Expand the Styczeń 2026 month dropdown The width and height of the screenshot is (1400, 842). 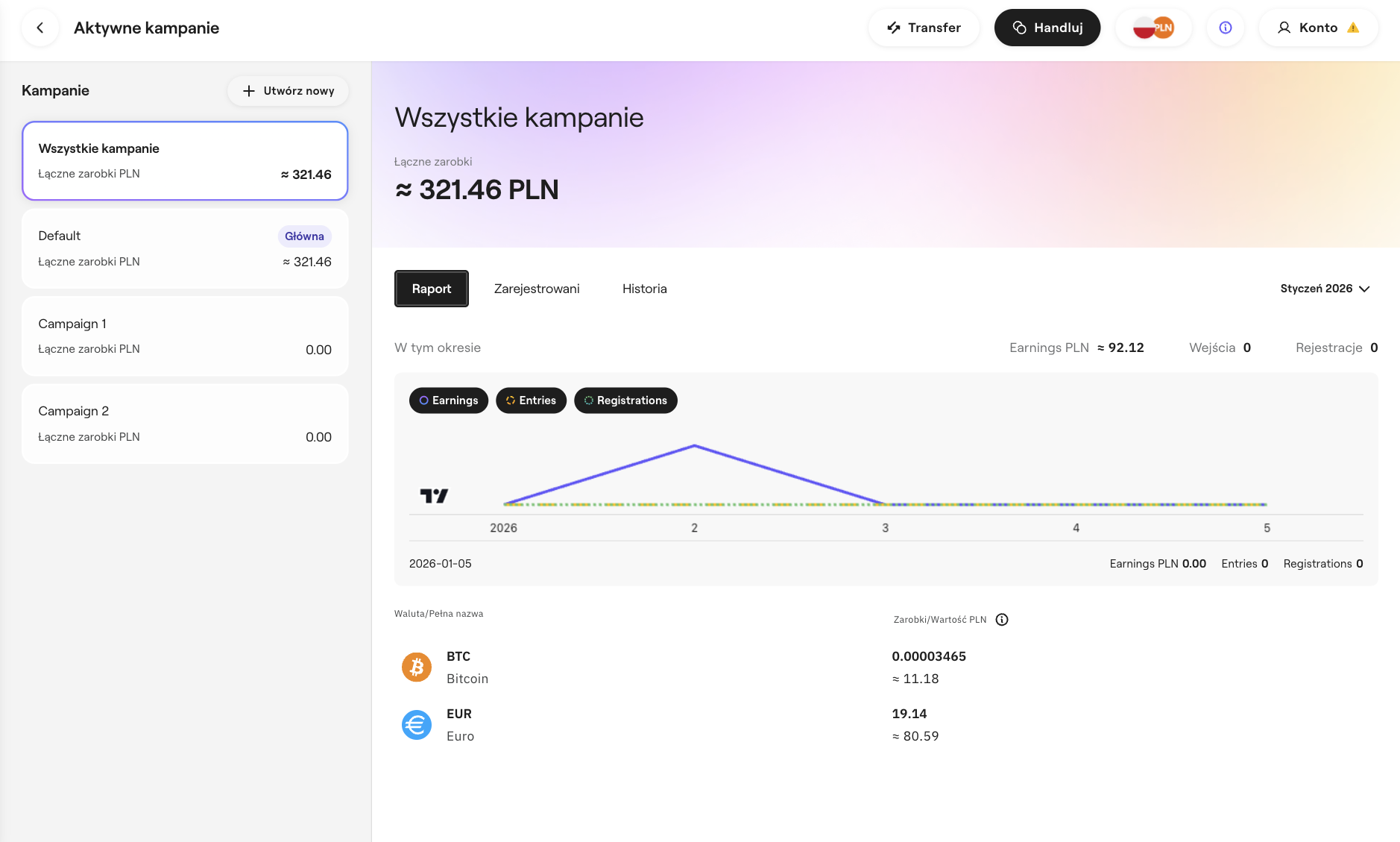point(1325,289)
